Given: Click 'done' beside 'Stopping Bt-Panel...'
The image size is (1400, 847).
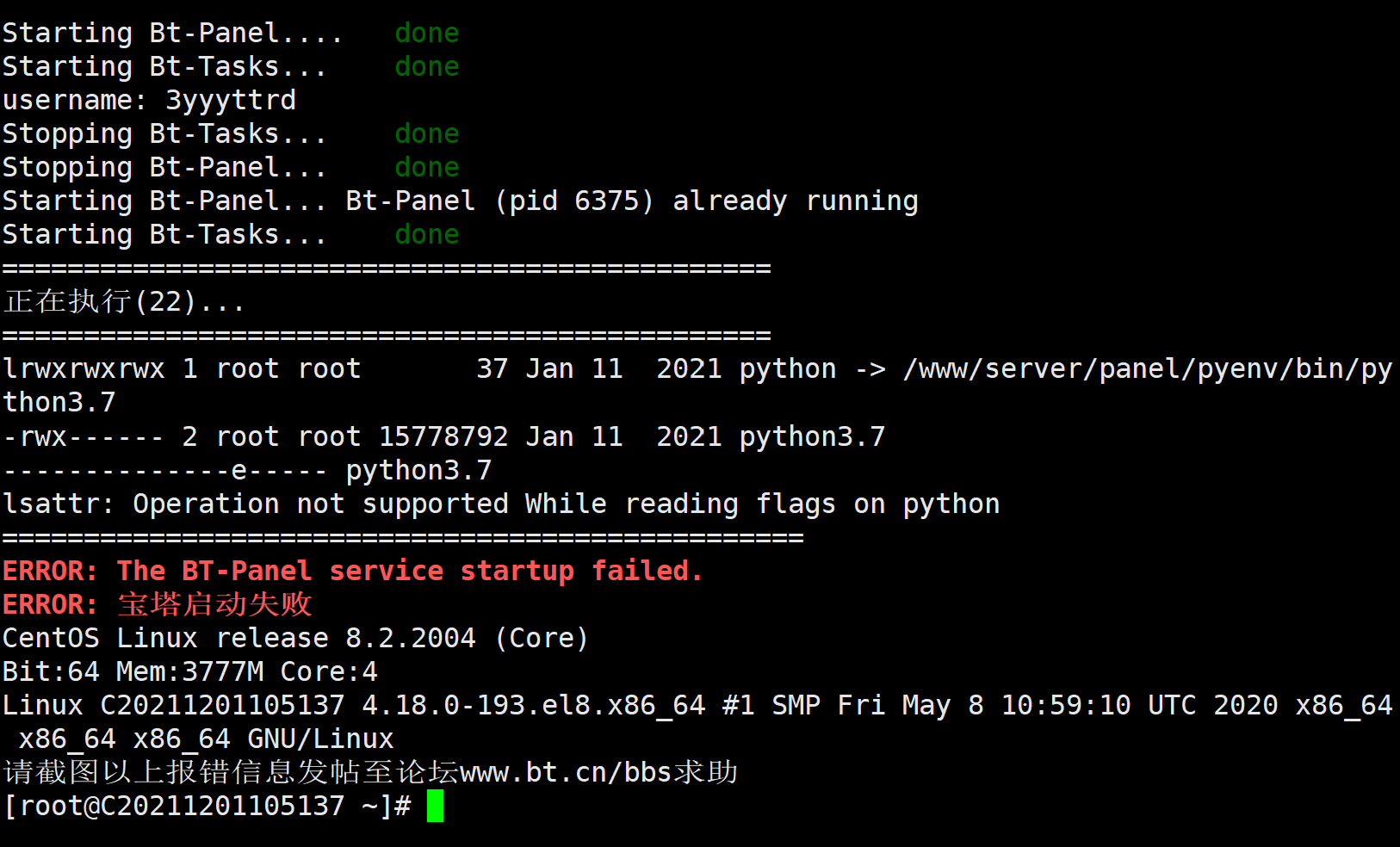Looking at the screenshot, I should coord(427,167).
